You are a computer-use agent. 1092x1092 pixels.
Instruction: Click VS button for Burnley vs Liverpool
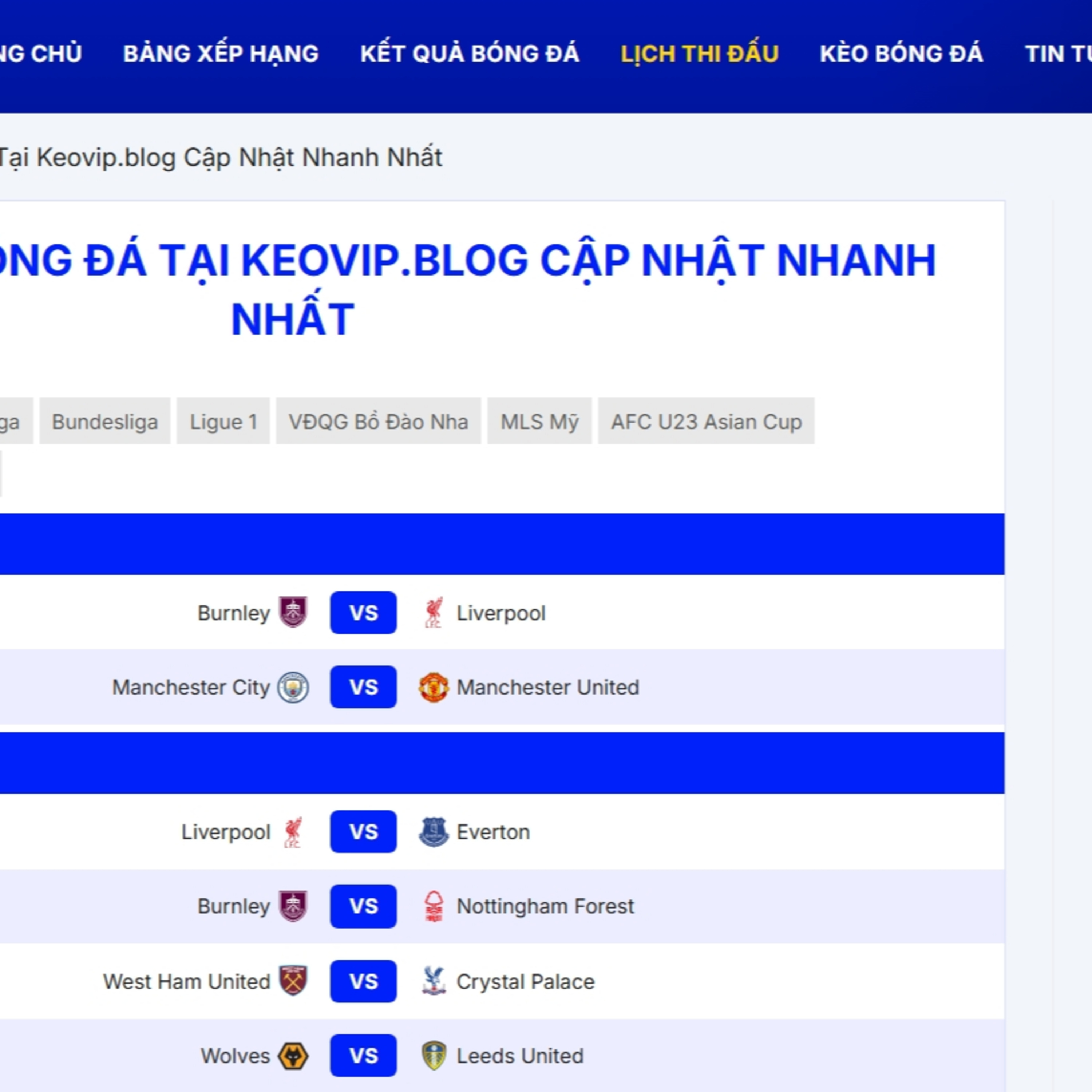[363, 612]
